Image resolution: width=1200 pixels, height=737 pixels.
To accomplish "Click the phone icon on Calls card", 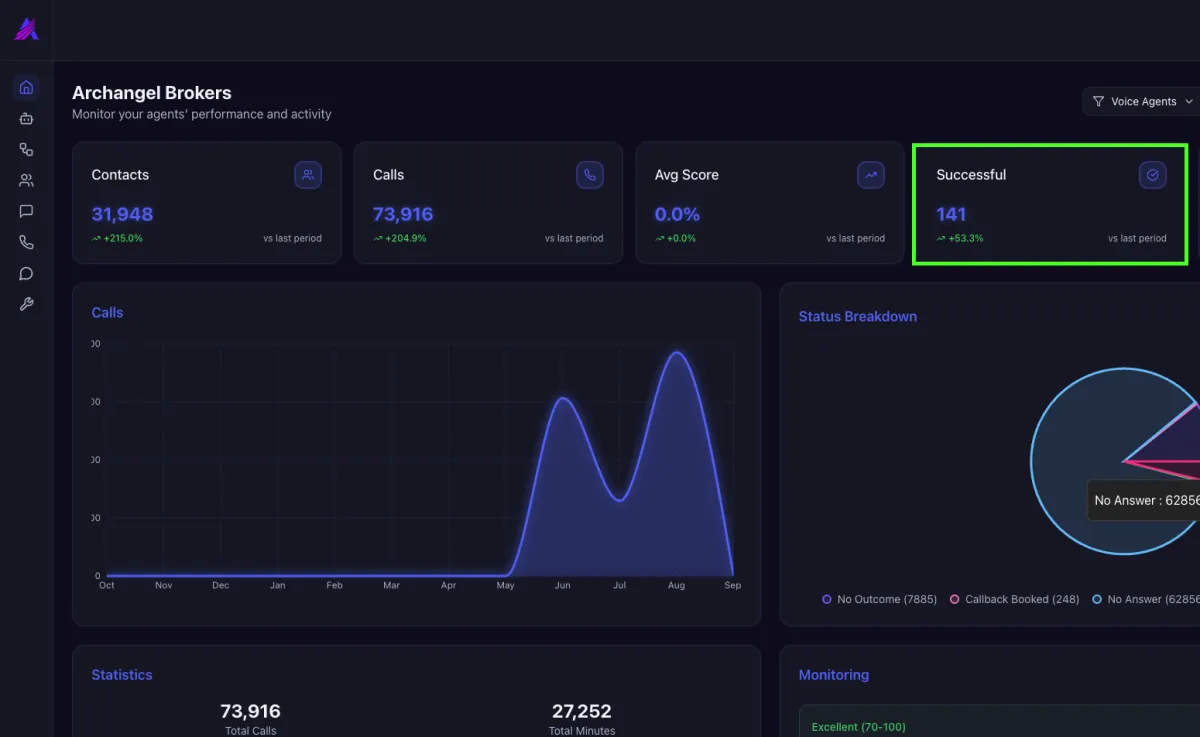I will pos(590,175).
